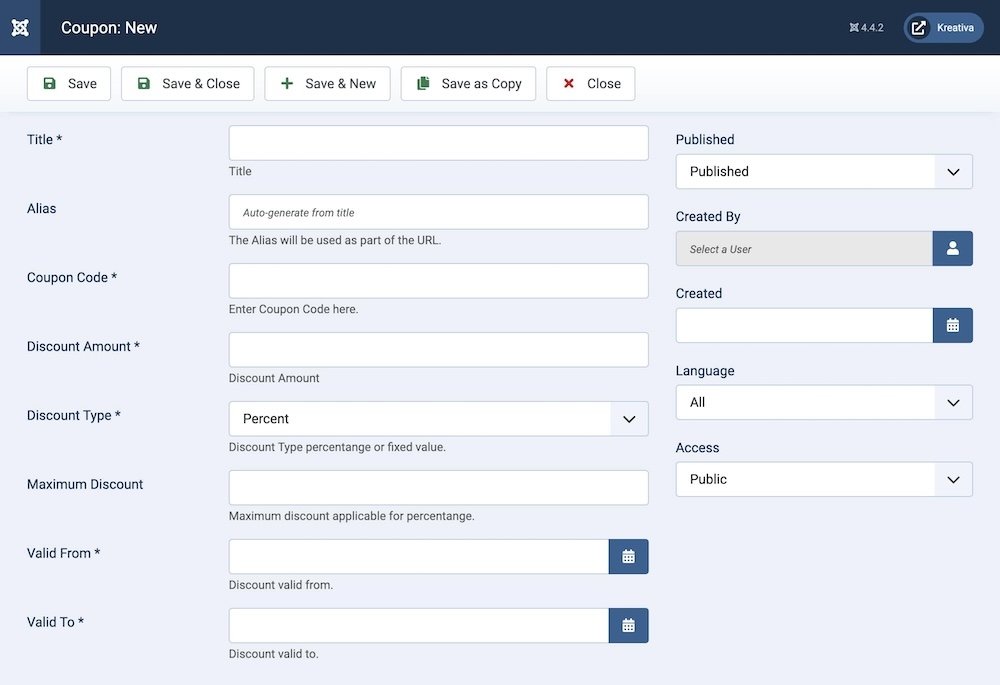The image size is (1000, 685).
Task: Click the Save & New button
Action: click(x=327, y=84)
